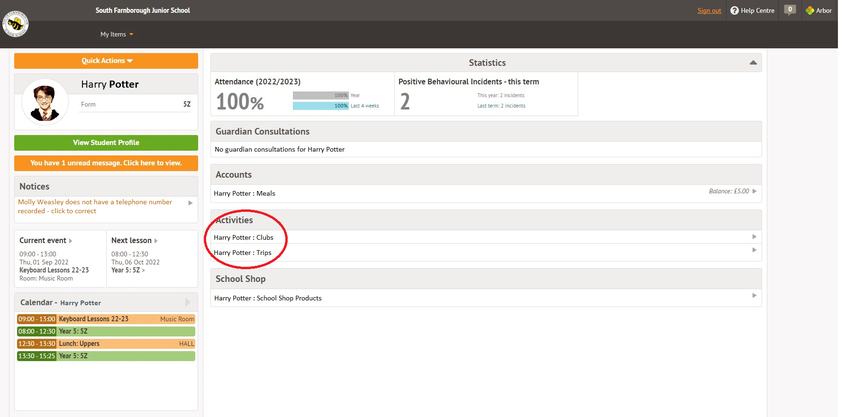Click the Notices header

click(106, 187)
